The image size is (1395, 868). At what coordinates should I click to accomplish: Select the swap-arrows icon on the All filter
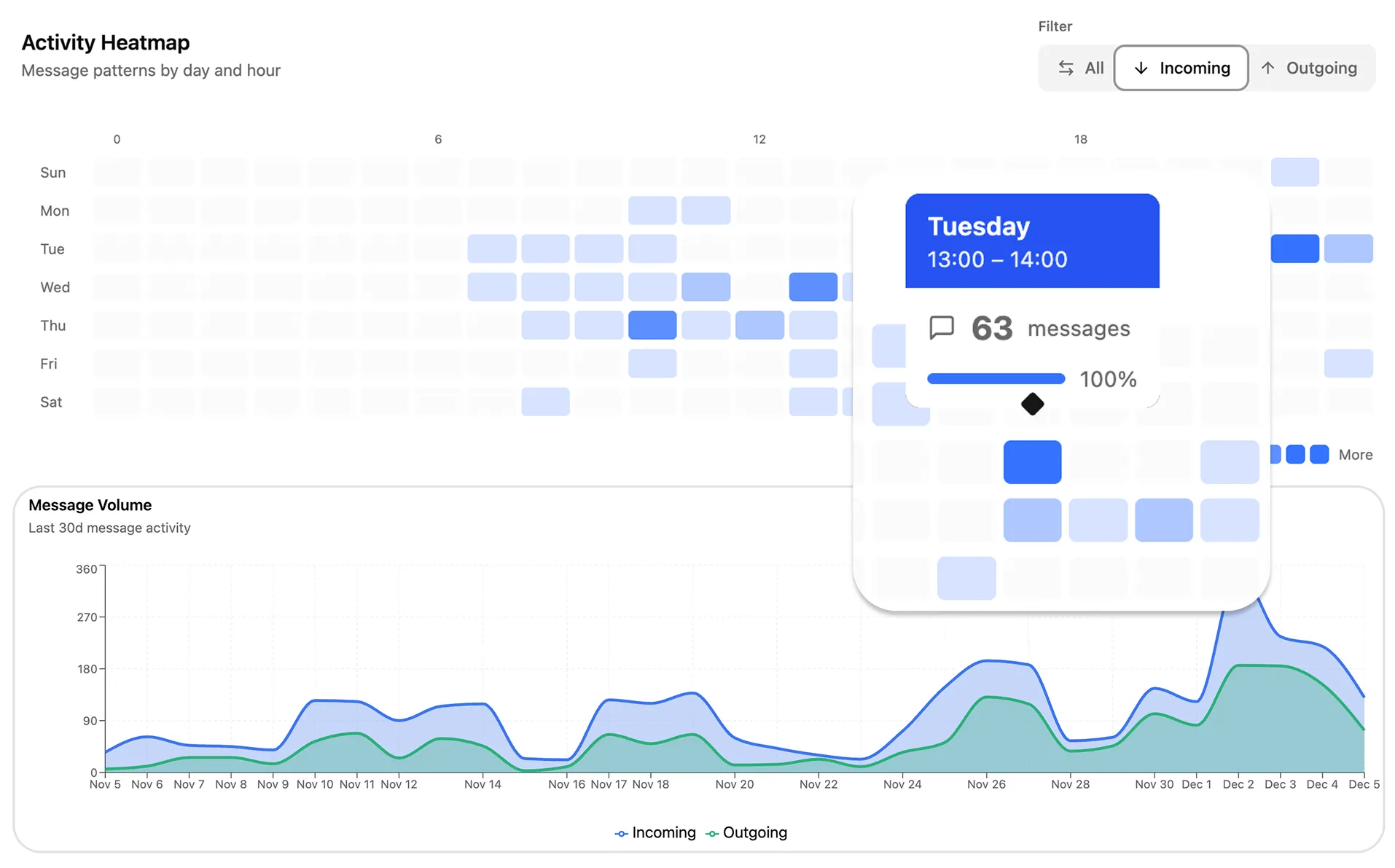(x=1066, y=67)
